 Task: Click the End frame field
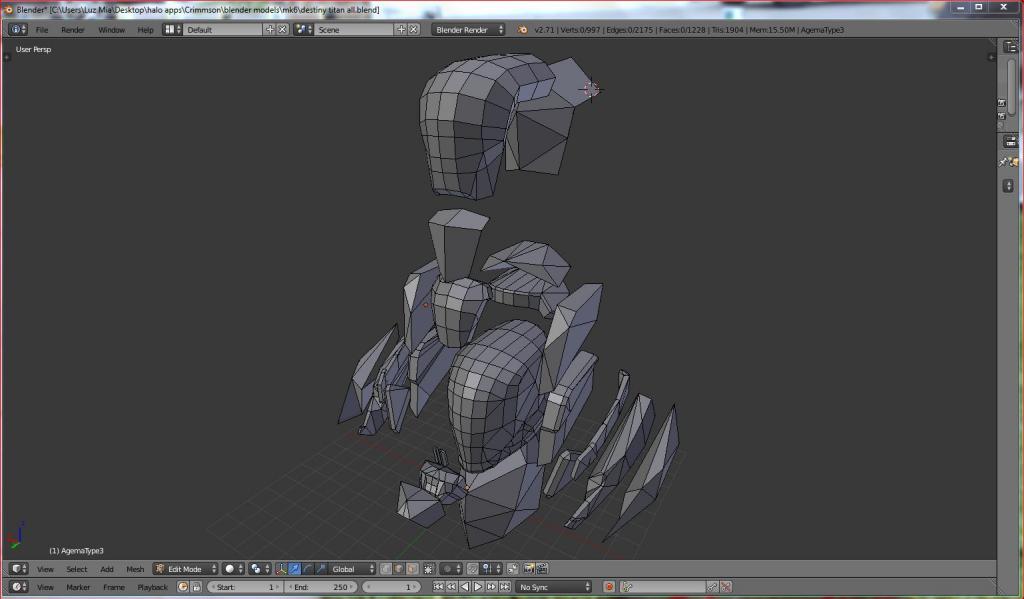322,587
